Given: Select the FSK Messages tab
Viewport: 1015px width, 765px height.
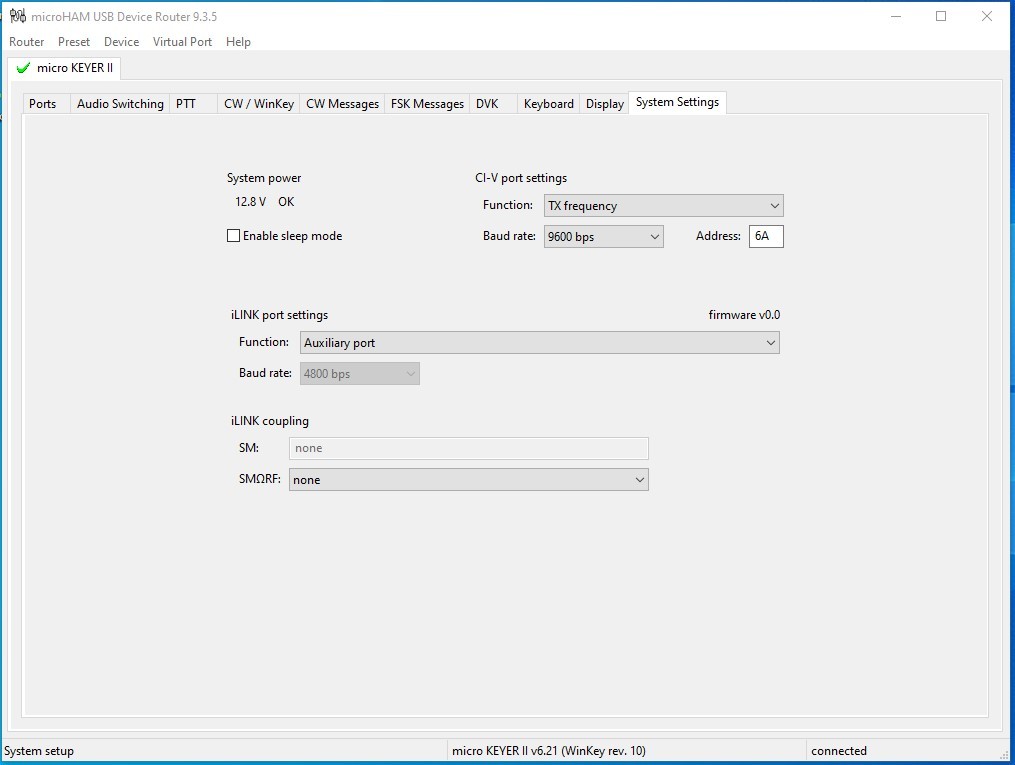Looking at the screenshot, I should [427, 104].
